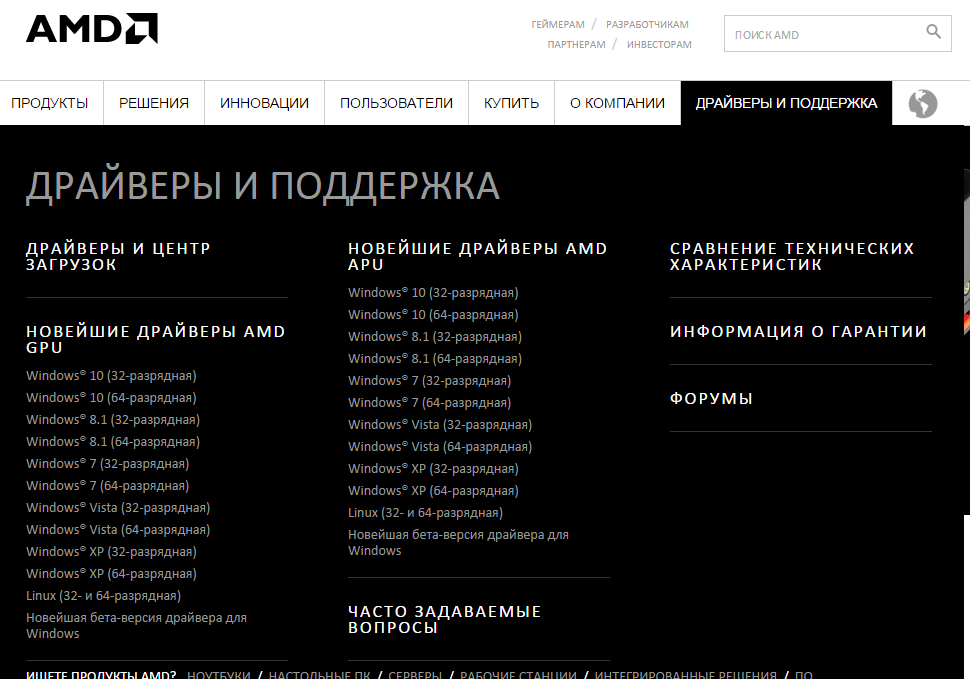The height and width of the screenshot is (679, 970).
Task: Open the О КОМПАНИИ menu
Action: [617, 103]
